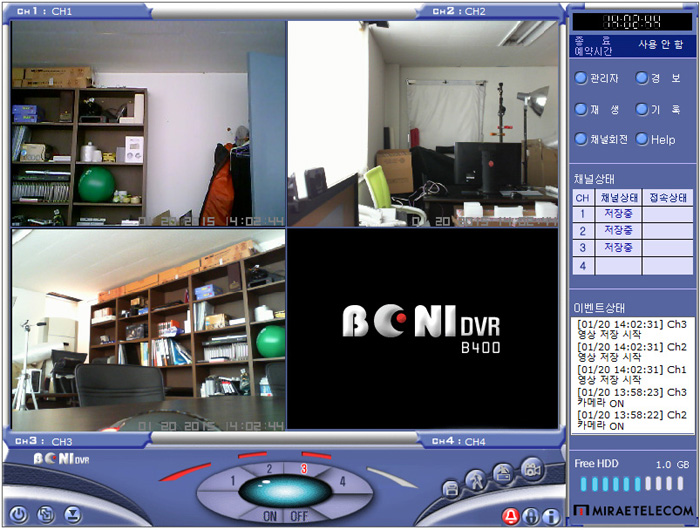Image resolution: width=700 pixels, height=530 pixels.
Task: Click the Free HDD space bar indicator
Action: 632,484
